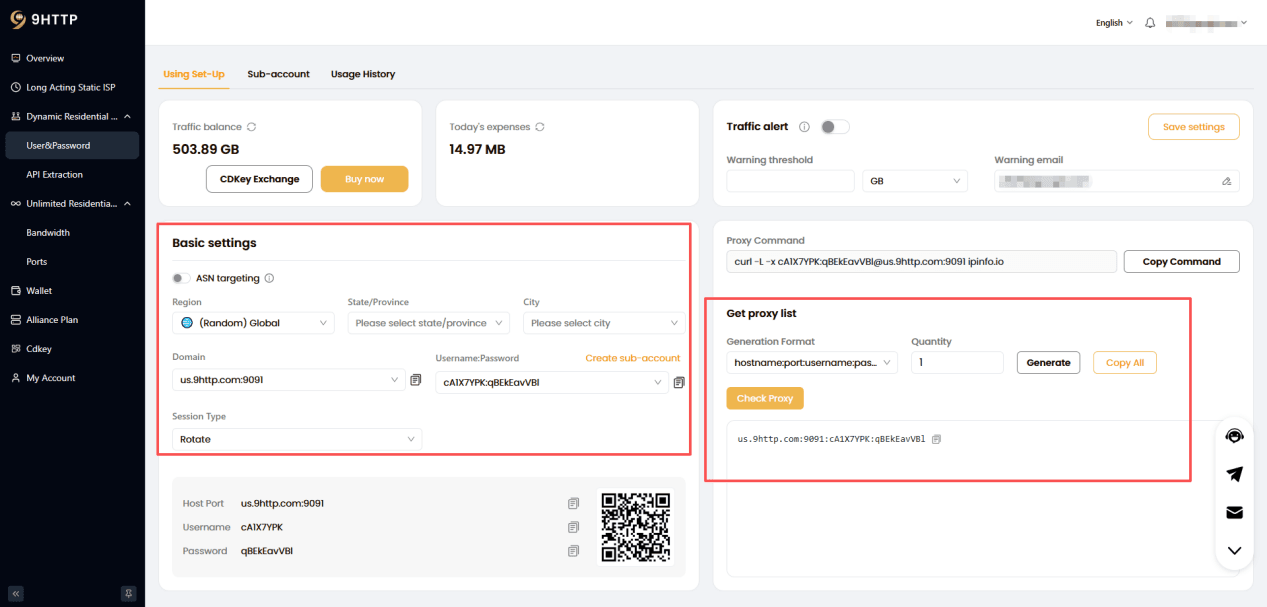
Task: Show the Traffic alert info tooltip
Action: pyautogui.click(x=804, y=127)
